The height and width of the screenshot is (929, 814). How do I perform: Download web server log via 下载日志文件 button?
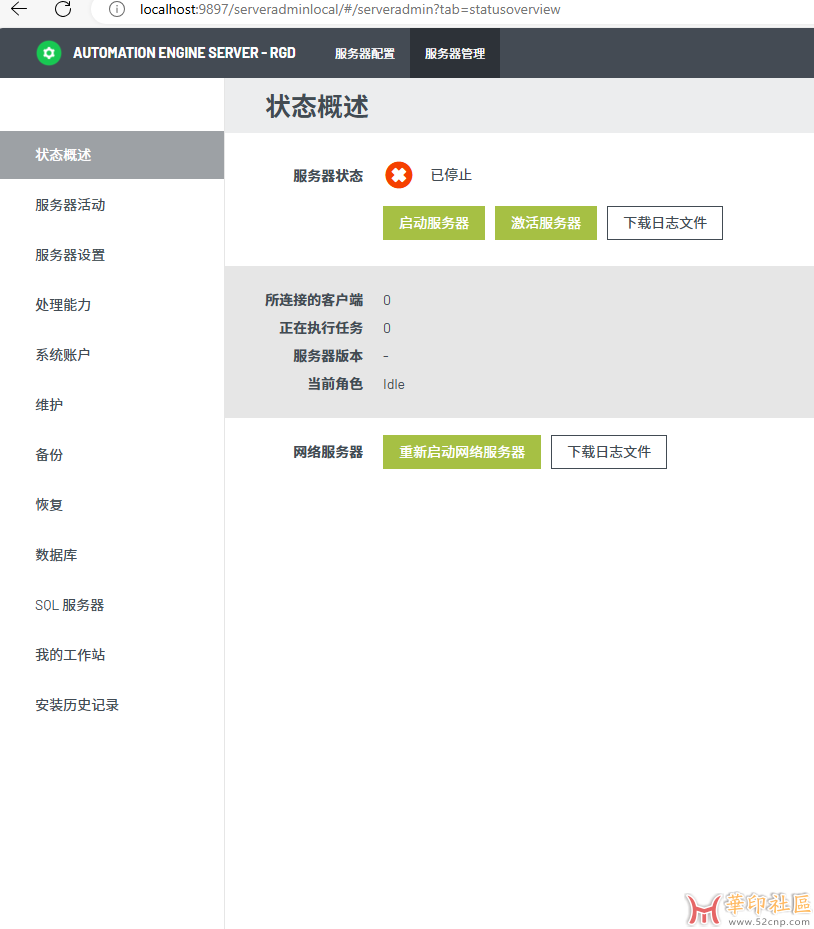[x=608, y=452]
